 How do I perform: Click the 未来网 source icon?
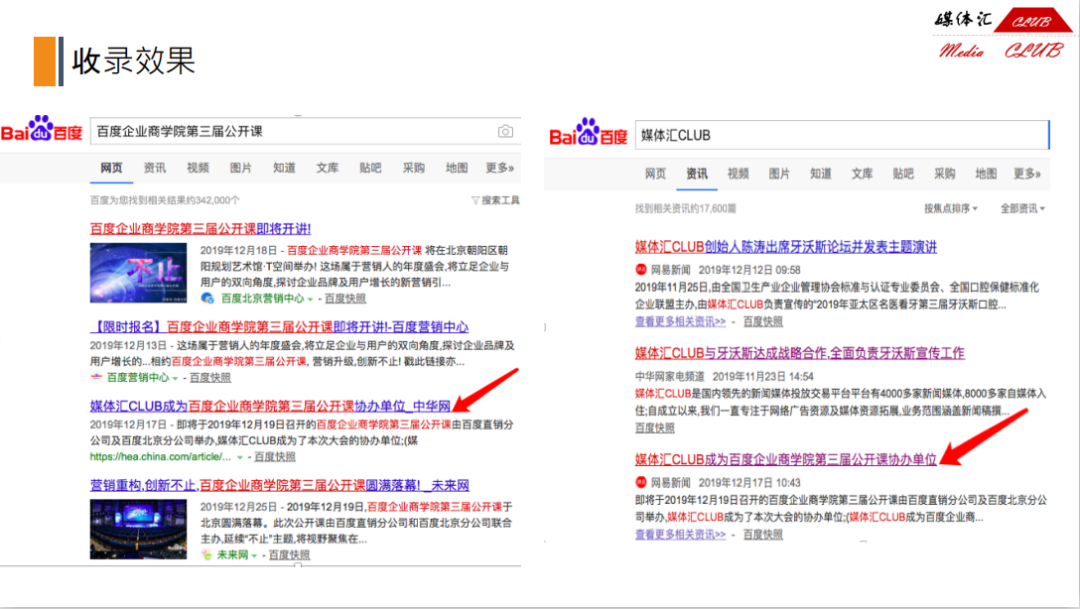(x=208, y=554)
